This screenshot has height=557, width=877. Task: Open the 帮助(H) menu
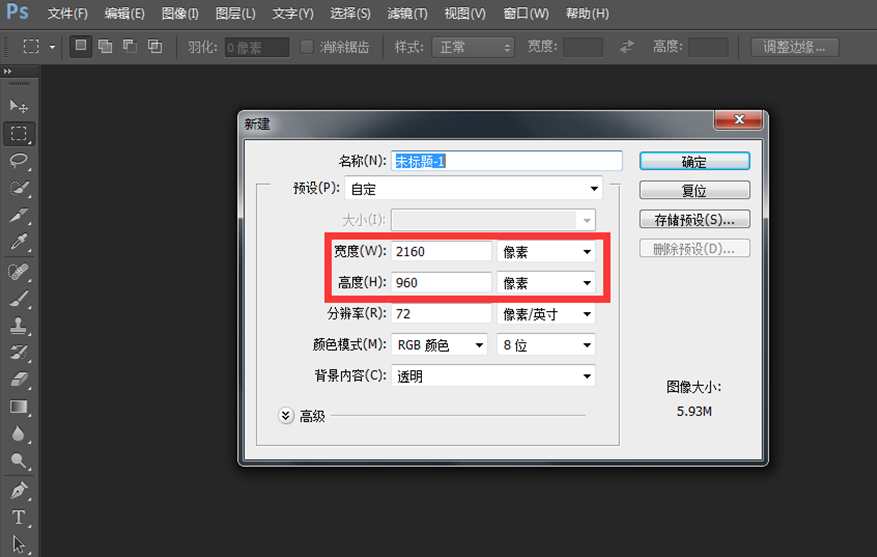click(x=587, y=13)
